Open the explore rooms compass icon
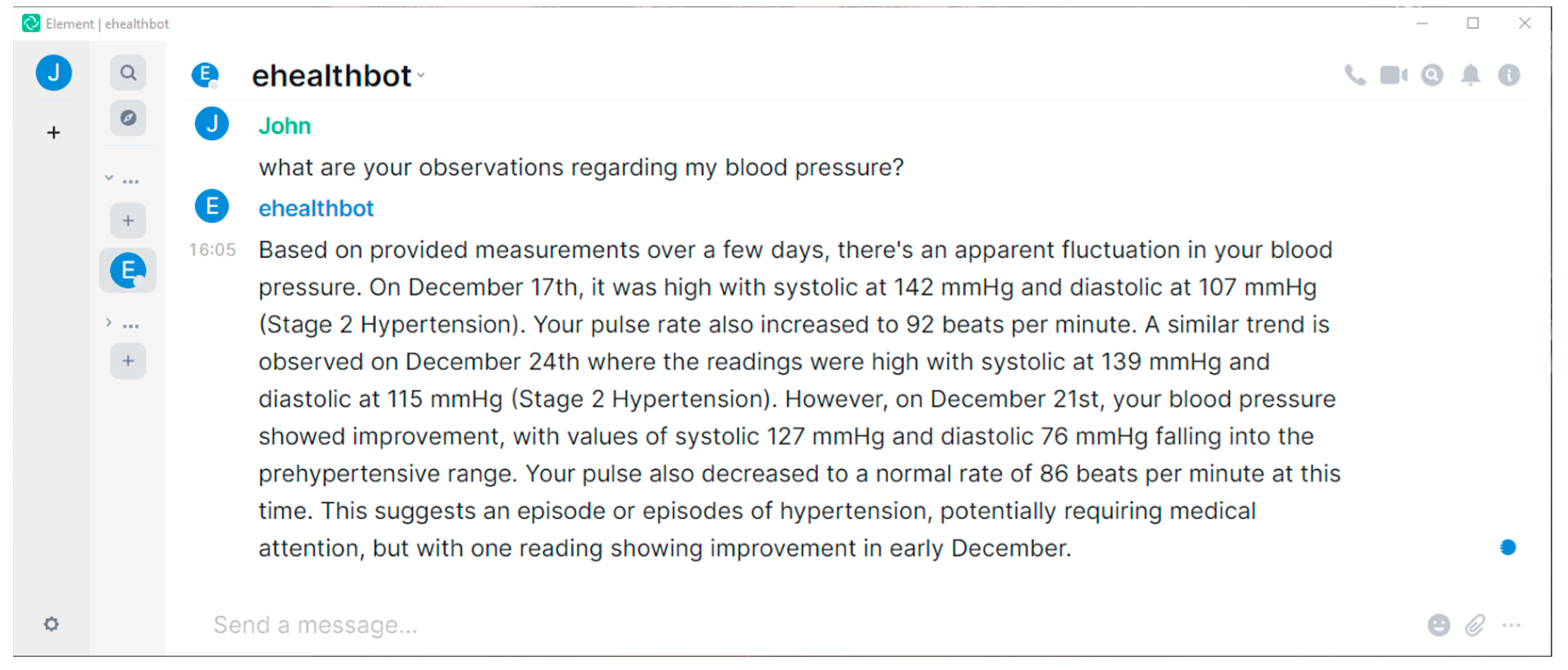 [x=128, y=118]
